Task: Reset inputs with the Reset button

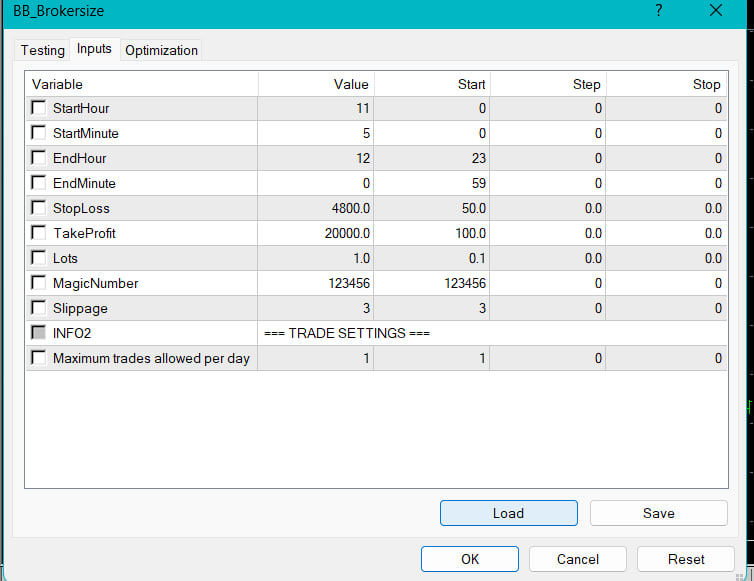Action: click(685, 559)
